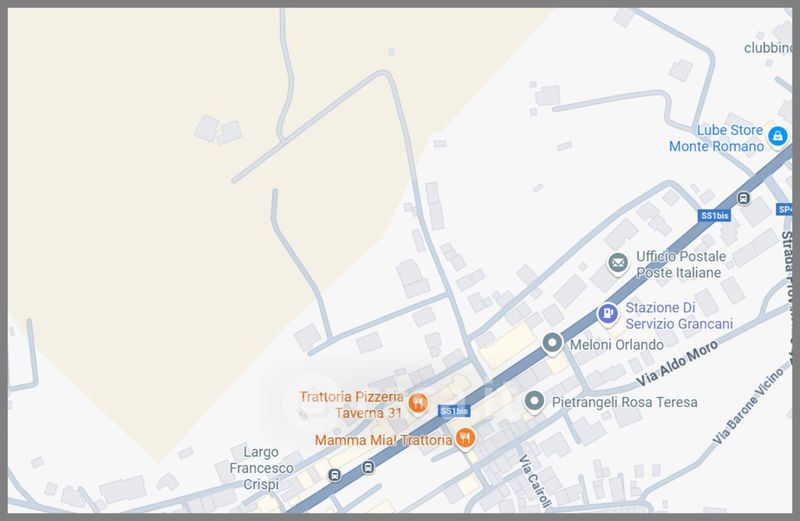Select the Ufficio Postale mail icon

point(618,263)
